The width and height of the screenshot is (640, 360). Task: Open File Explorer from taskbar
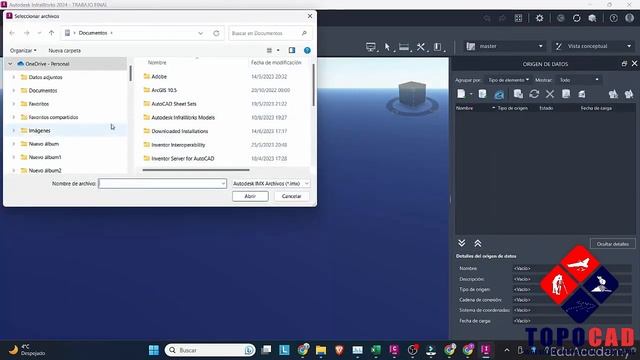(x=321, y=350)
